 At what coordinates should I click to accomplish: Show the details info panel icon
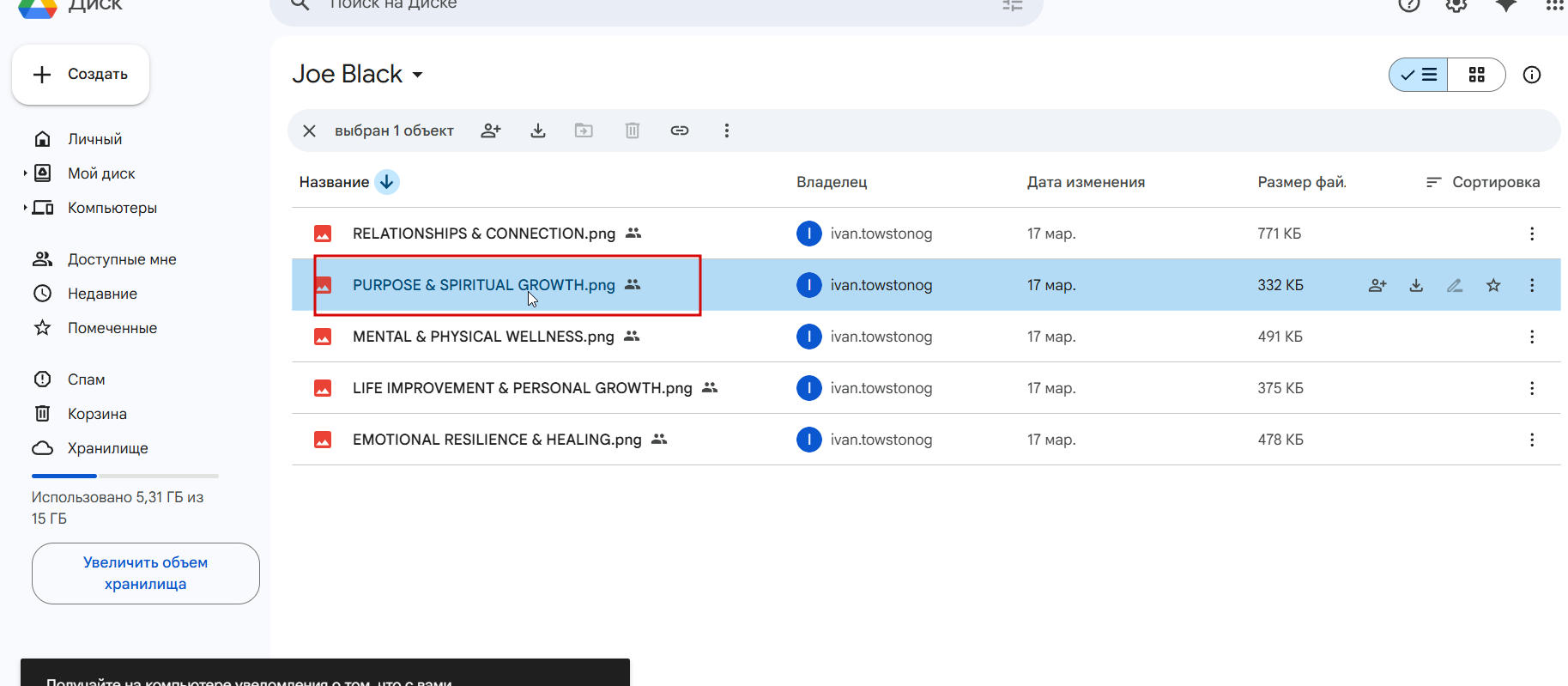1532,75
